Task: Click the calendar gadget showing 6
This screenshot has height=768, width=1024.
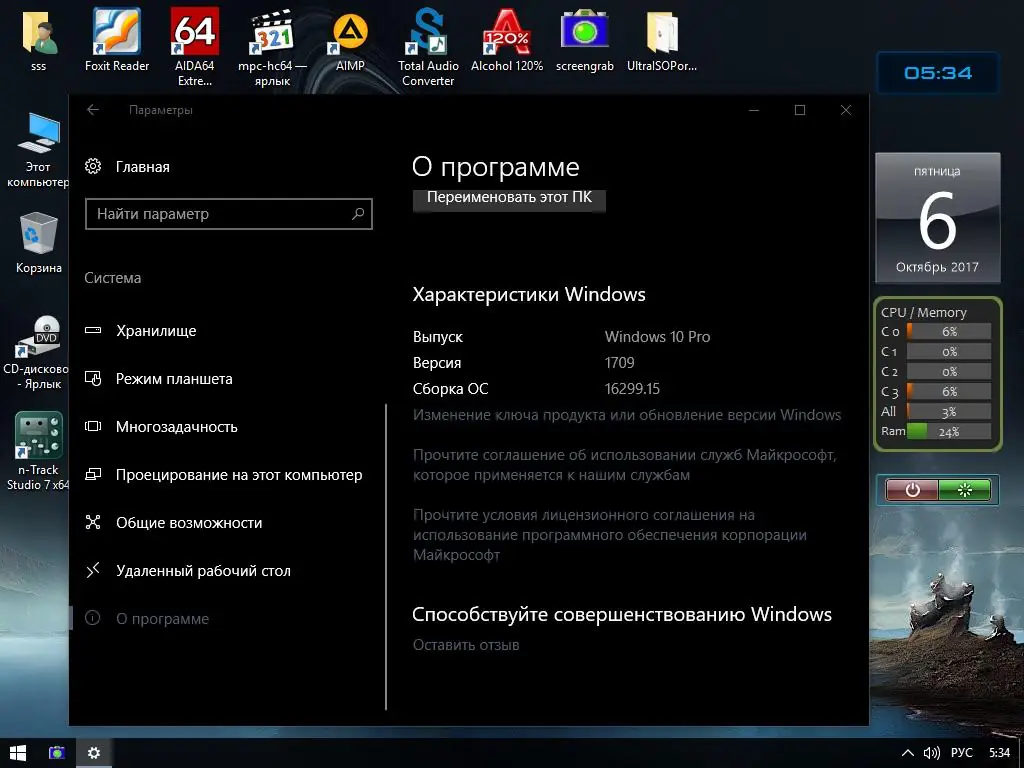Action: click(x=937, y=218)
